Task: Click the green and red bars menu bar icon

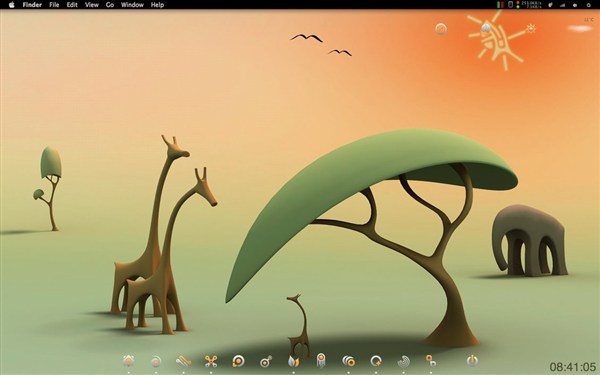Action: [500, 5]
